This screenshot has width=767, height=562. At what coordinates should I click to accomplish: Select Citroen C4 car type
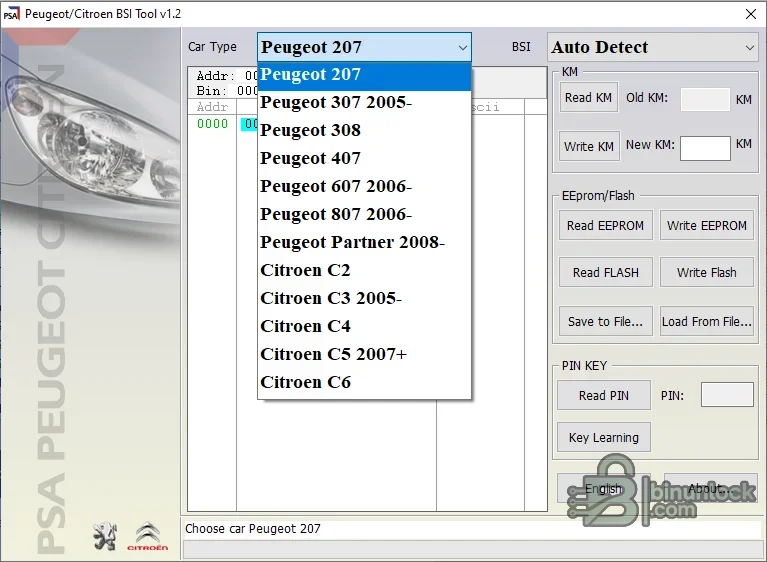(364, 326)
